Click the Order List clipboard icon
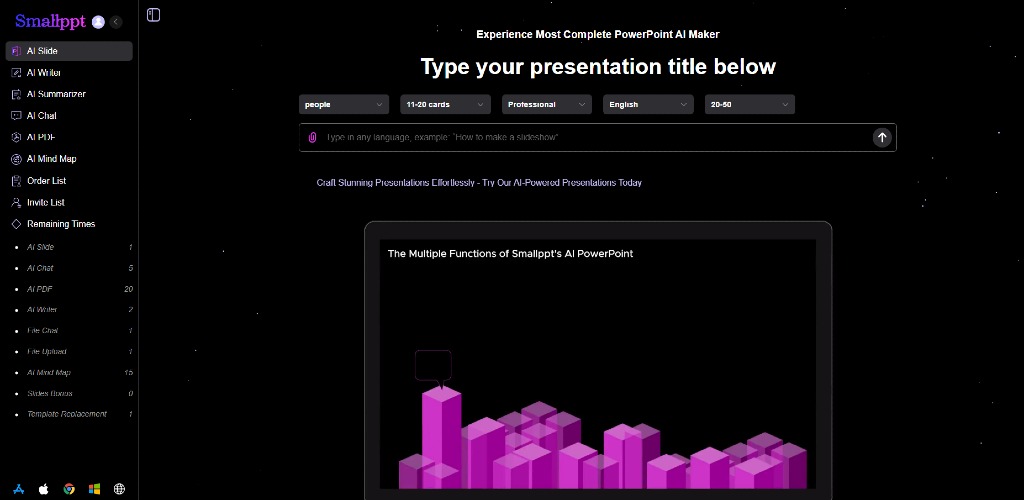Viewport: 1024px width, 500px height. pyautogui.click(x=16, y=180)
